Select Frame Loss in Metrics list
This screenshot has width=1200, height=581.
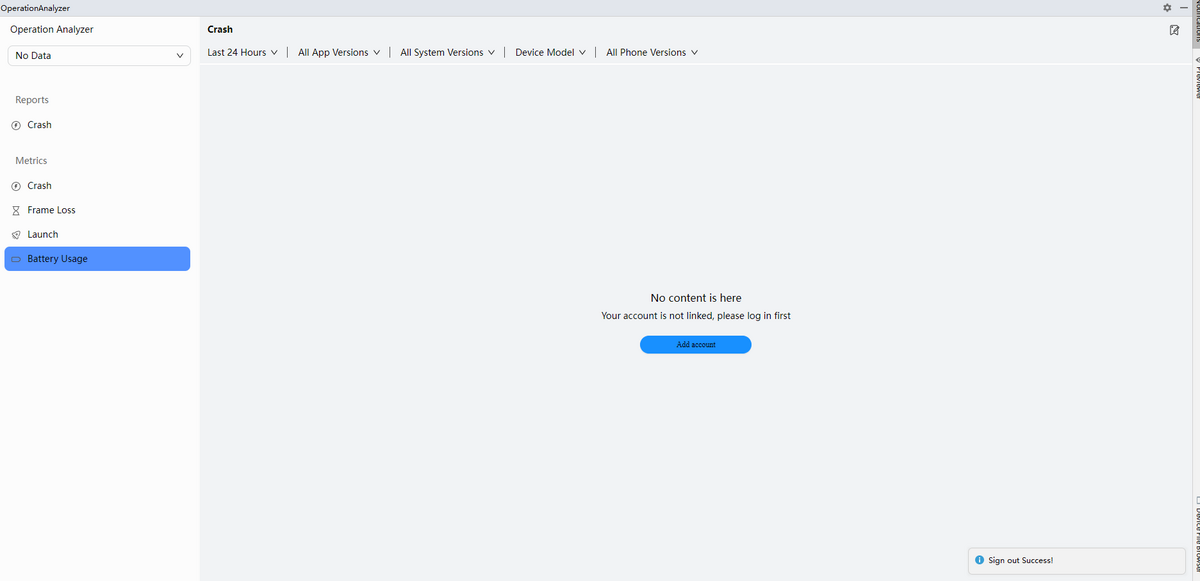pos(51,210)
